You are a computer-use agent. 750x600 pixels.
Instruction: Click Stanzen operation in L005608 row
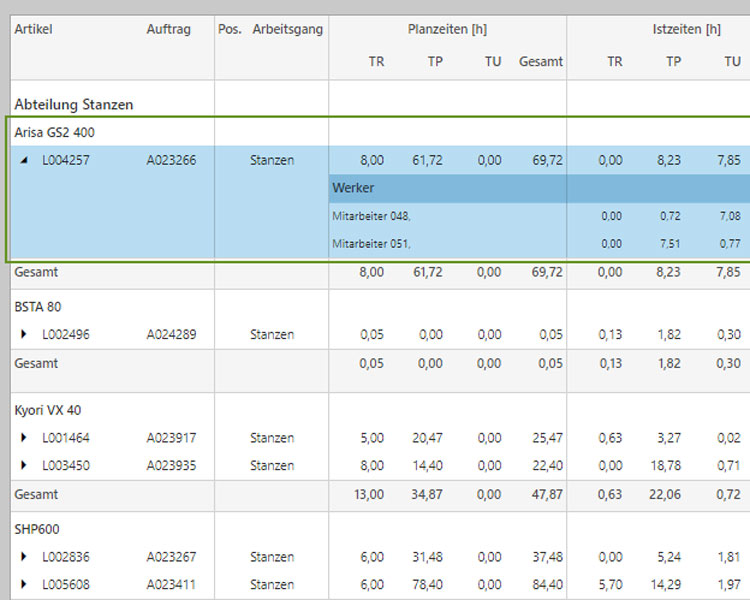coord(272,585)
